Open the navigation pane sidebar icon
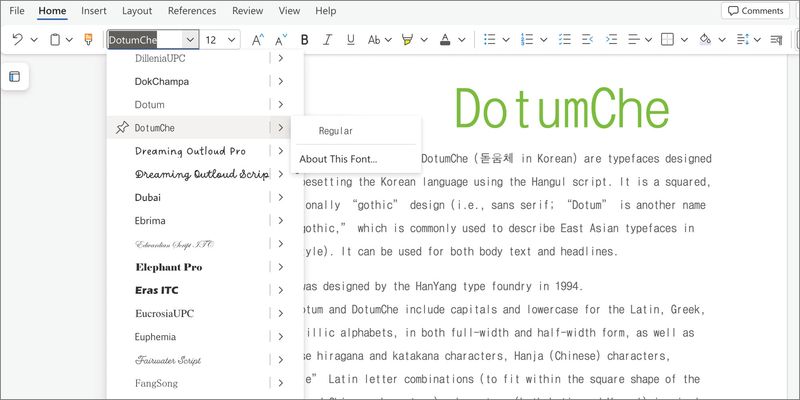This screenshot has width=800, height=400. [14, 77]
